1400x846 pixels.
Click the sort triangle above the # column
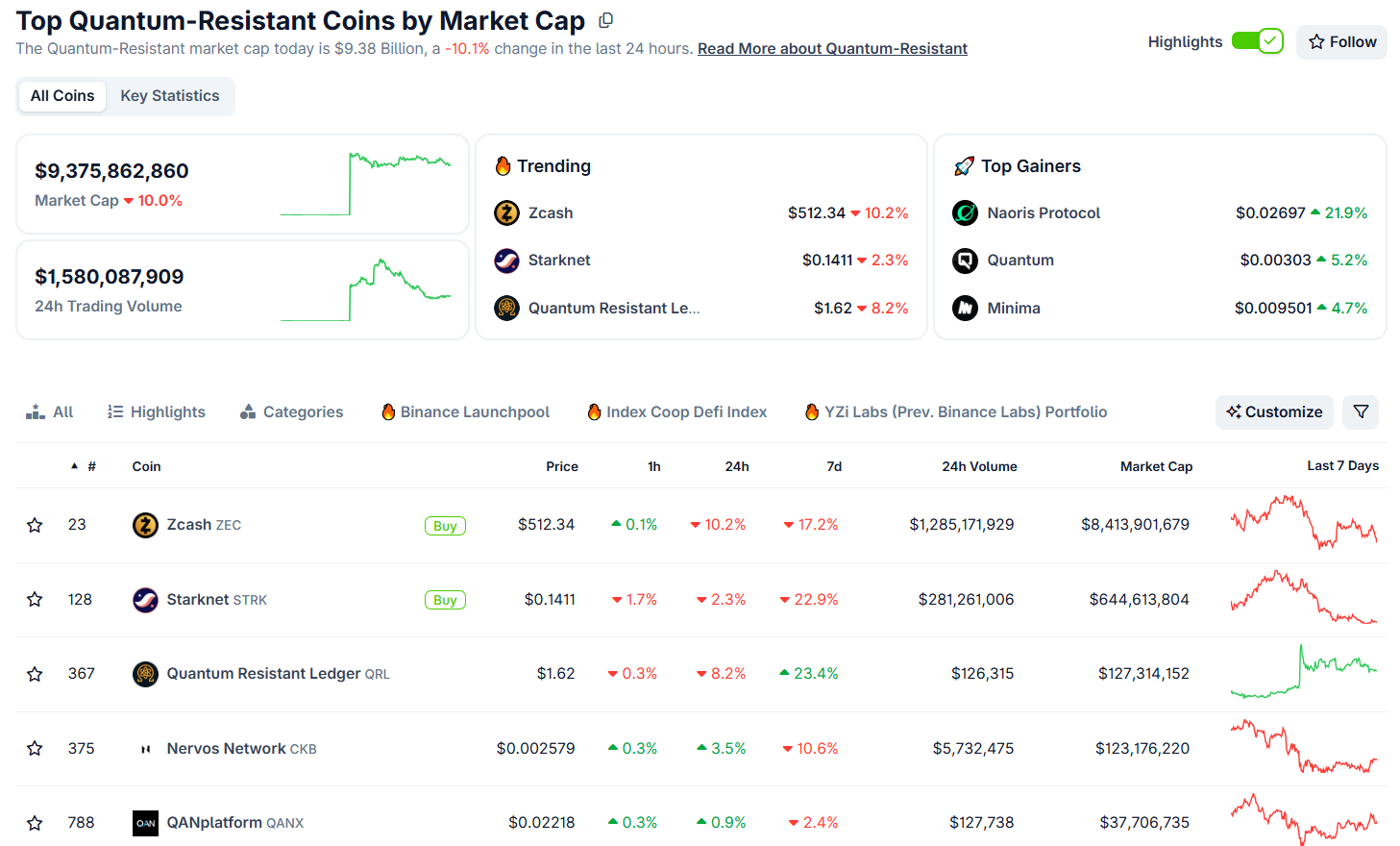[x=76, y=463]
